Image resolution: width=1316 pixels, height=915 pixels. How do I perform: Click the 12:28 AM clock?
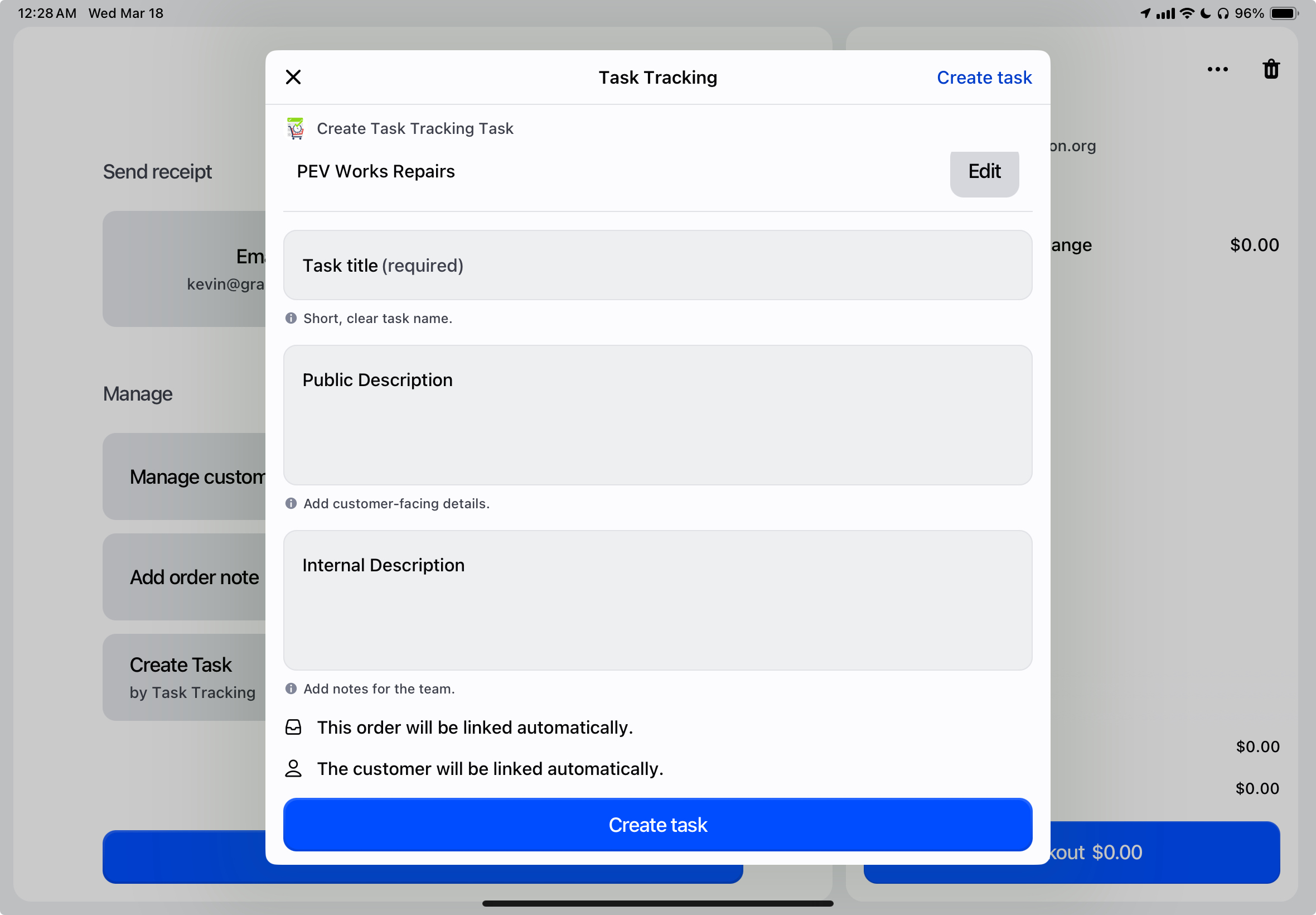coord(47,13)
